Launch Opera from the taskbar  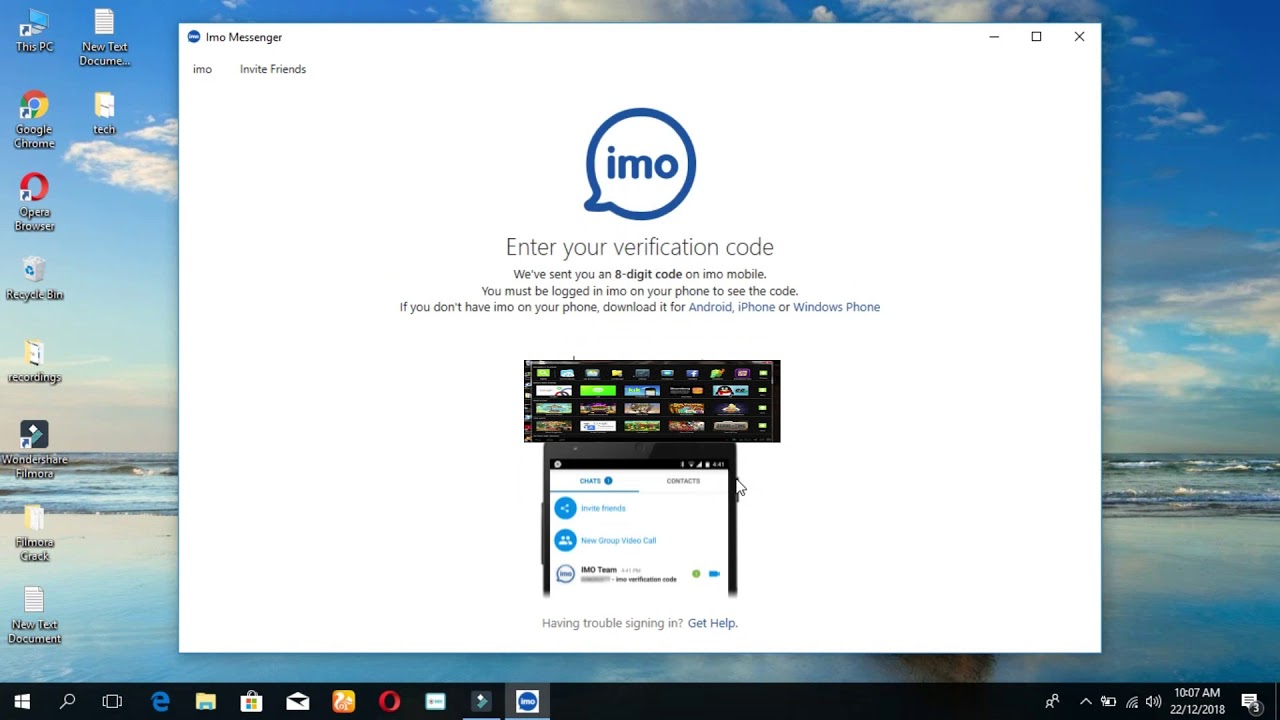[390, 701]
